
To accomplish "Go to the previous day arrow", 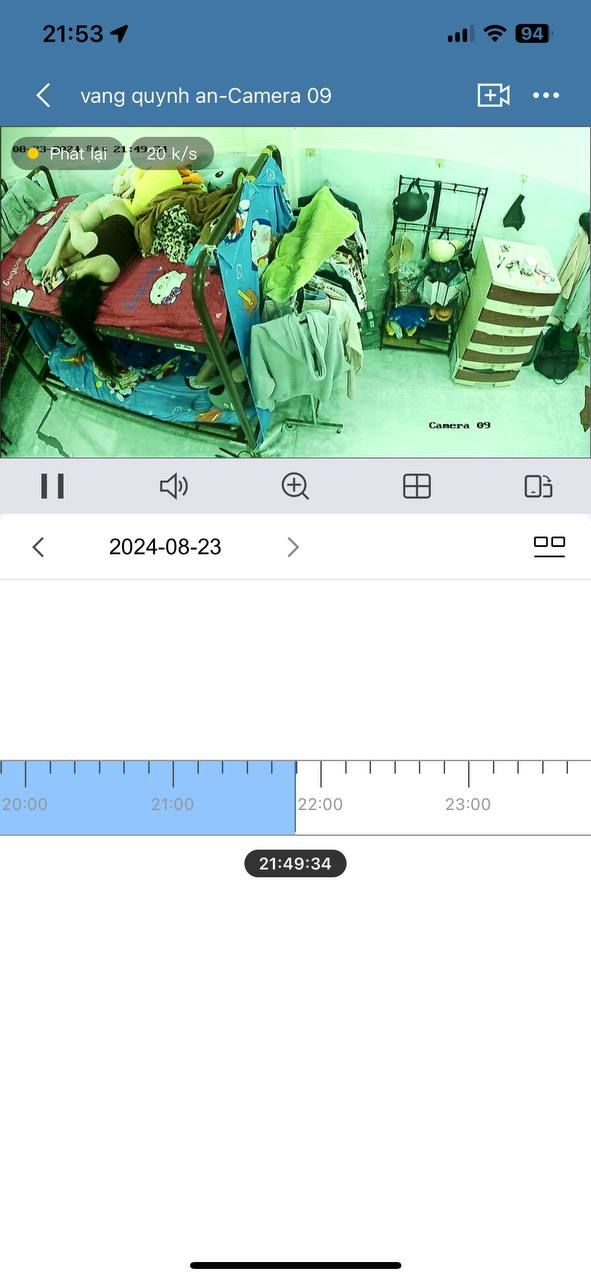I will [38, 547].
